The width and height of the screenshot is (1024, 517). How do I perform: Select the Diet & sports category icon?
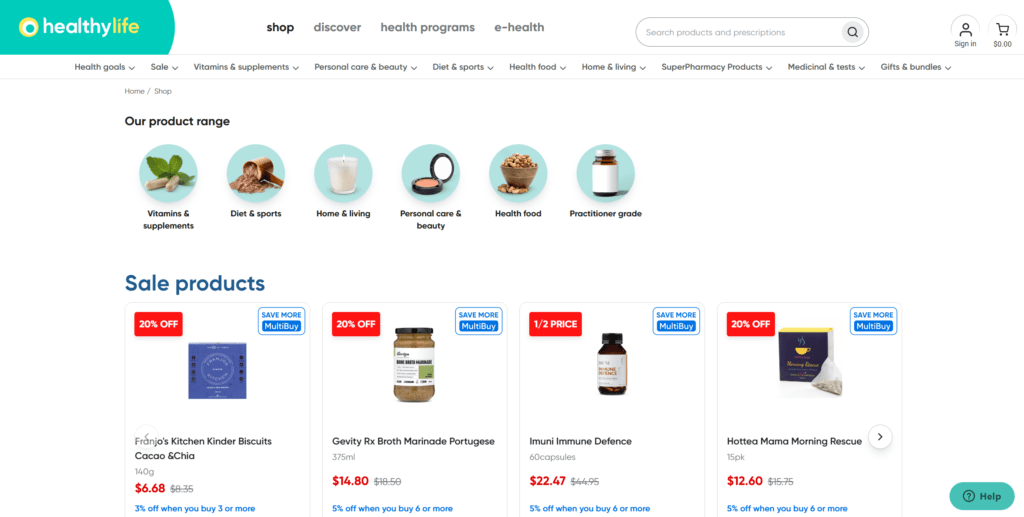tap(256, 173)
